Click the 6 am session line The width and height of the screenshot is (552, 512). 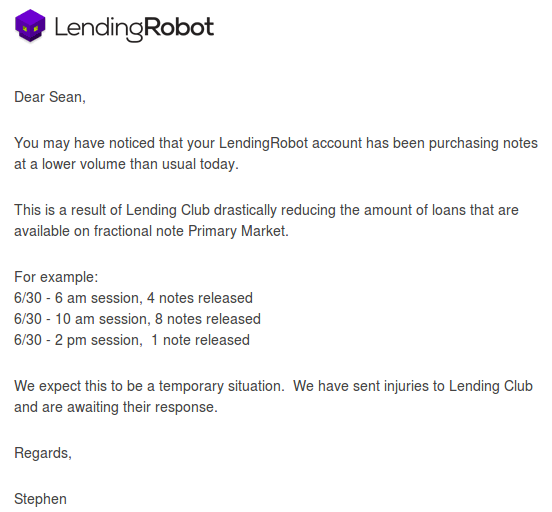[133, 298]
